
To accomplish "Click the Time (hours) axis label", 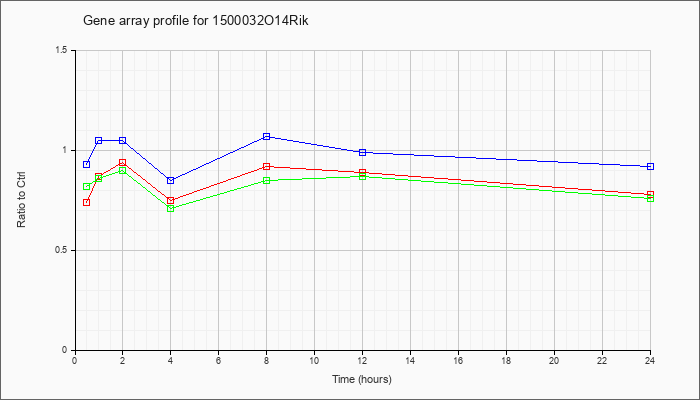I will pyautogui.click(x=362, y=379).
